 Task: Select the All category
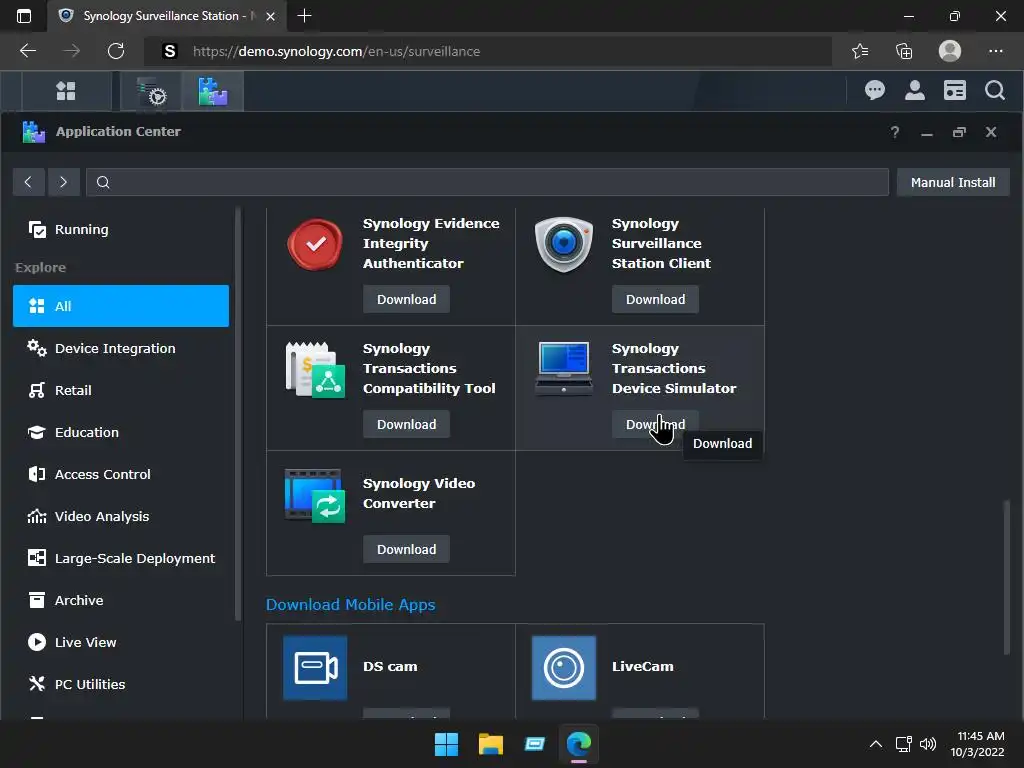pos(121,306)
